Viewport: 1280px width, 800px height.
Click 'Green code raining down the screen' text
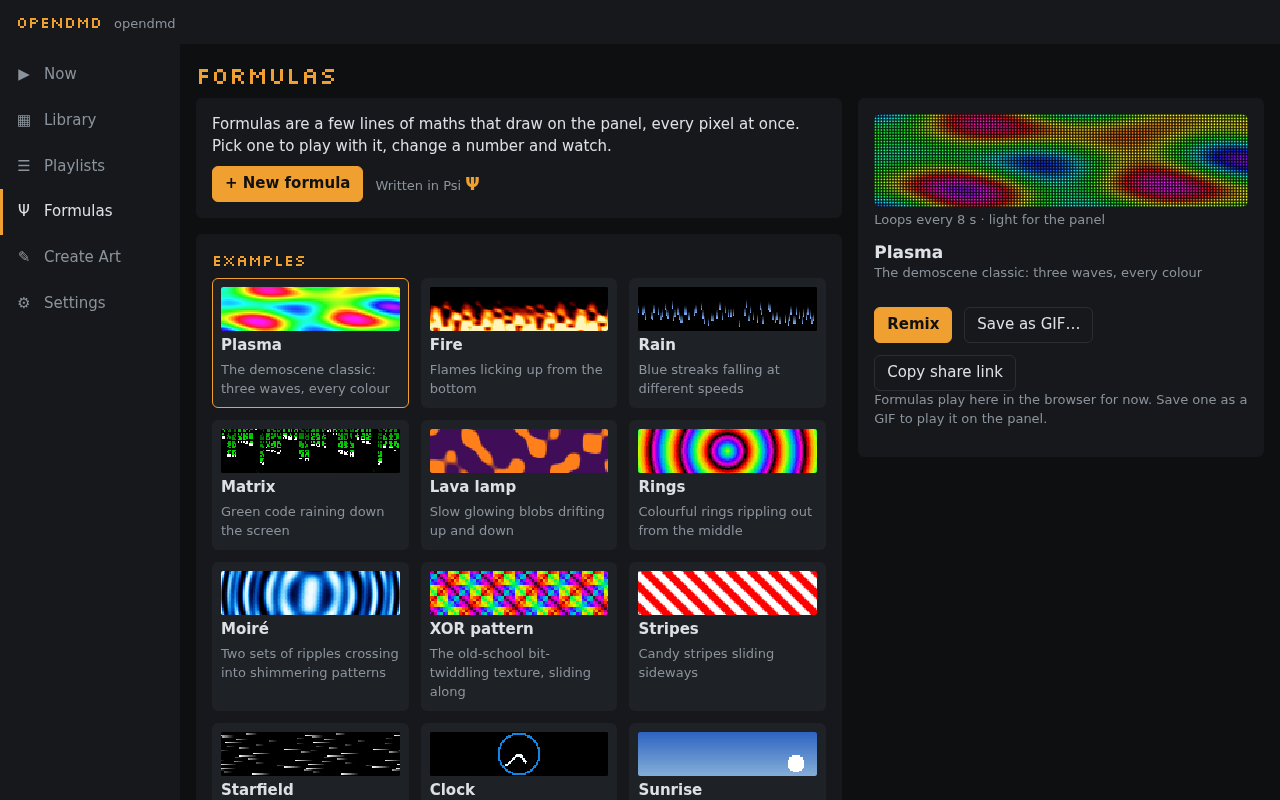[303, 521]
